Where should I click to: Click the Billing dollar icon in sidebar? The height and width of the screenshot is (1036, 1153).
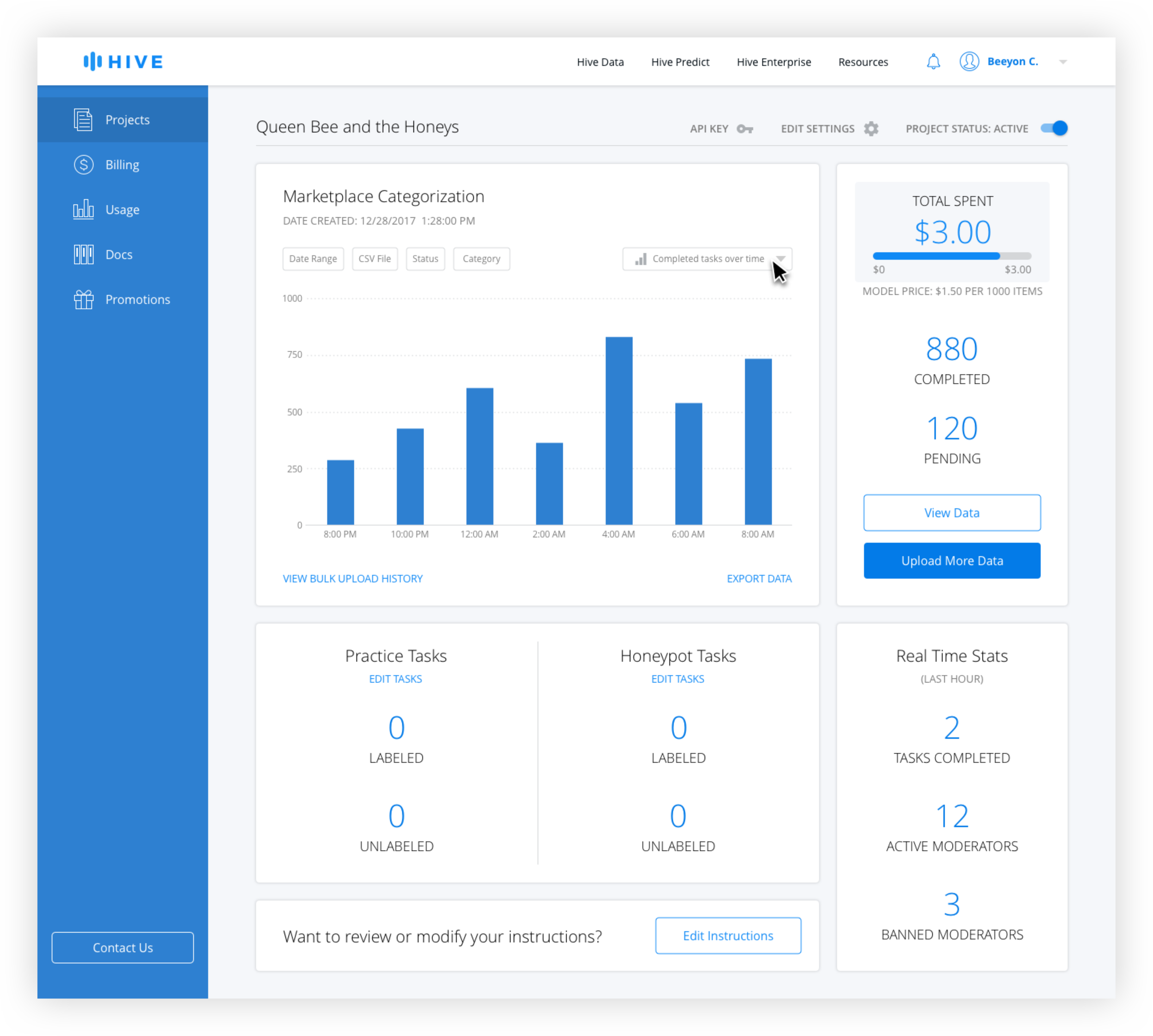[x=83, y=165]
